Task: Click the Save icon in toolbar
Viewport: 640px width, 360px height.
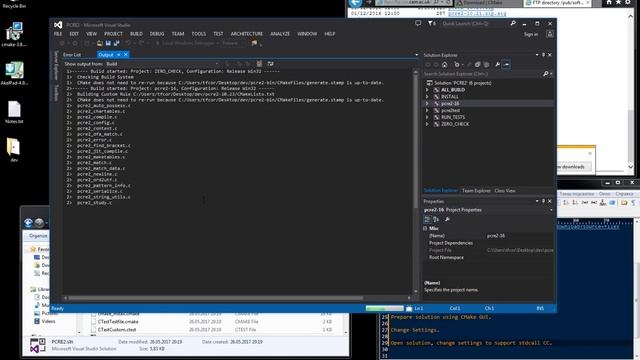Action: [x=108, y=43]
